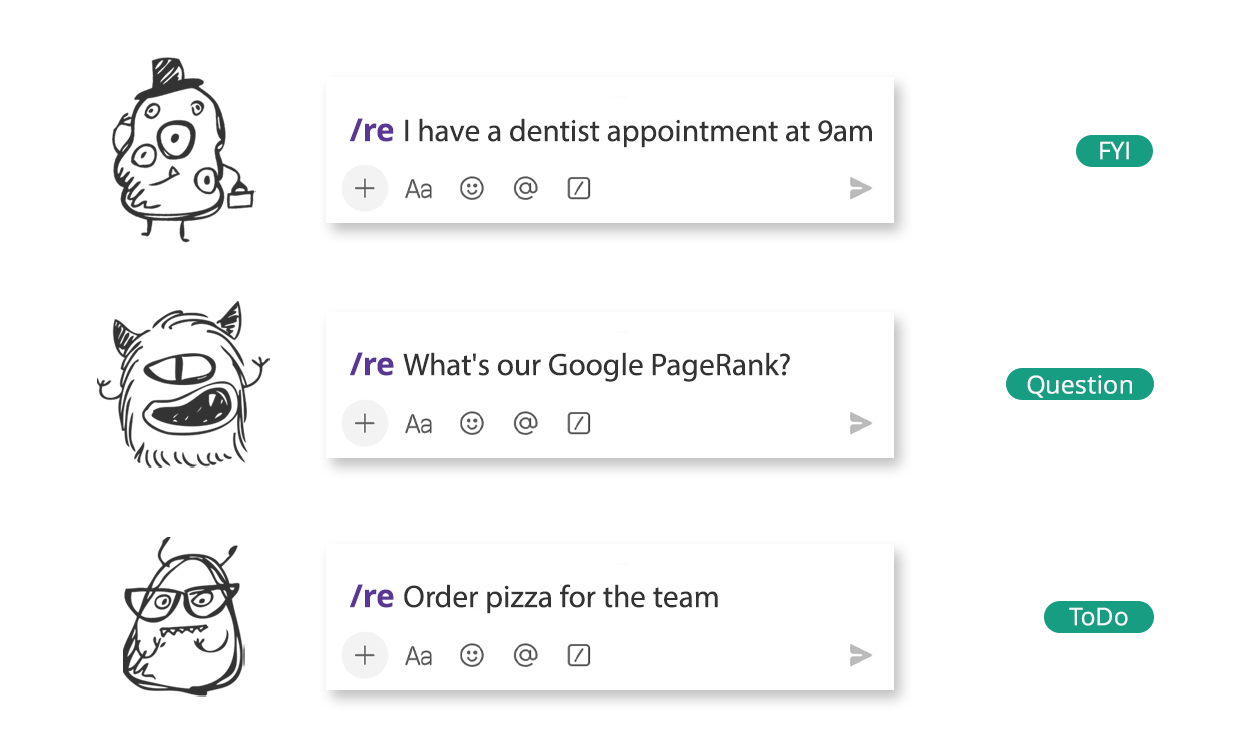Click the dentist appointment message text field
The height and width of the screenshot is (754, 1250).
(x=637, y=131)
